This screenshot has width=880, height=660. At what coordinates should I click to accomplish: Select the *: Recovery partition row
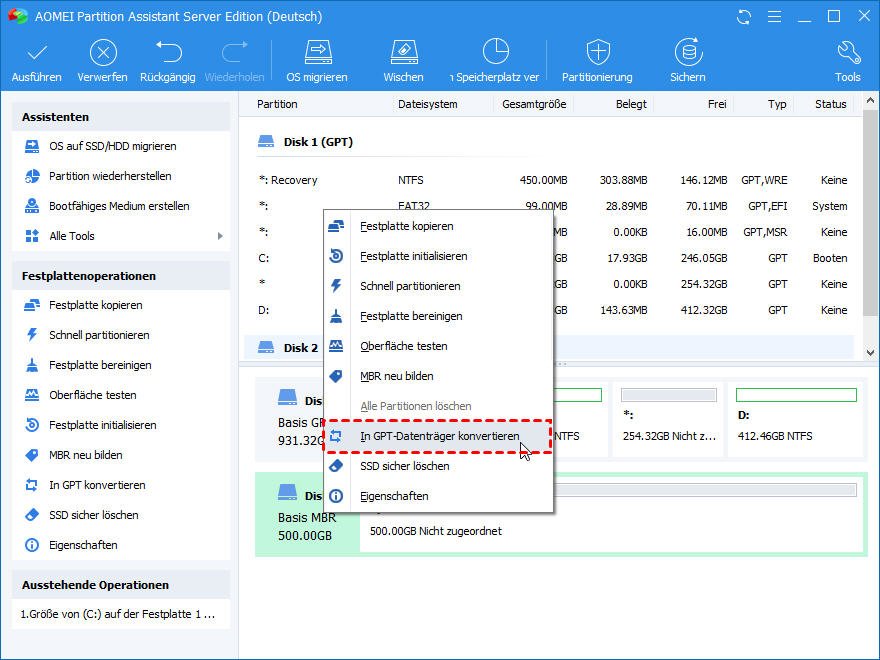(549, 180)
